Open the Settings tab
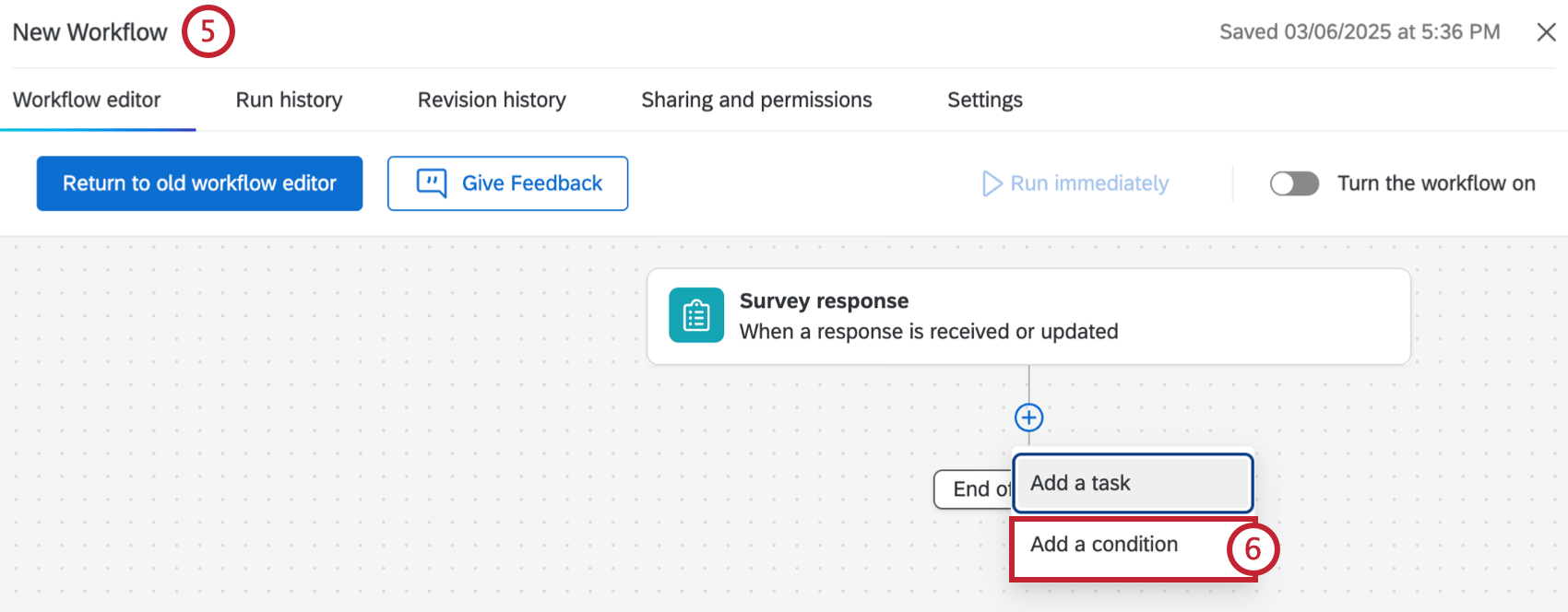 pos(984,100)
